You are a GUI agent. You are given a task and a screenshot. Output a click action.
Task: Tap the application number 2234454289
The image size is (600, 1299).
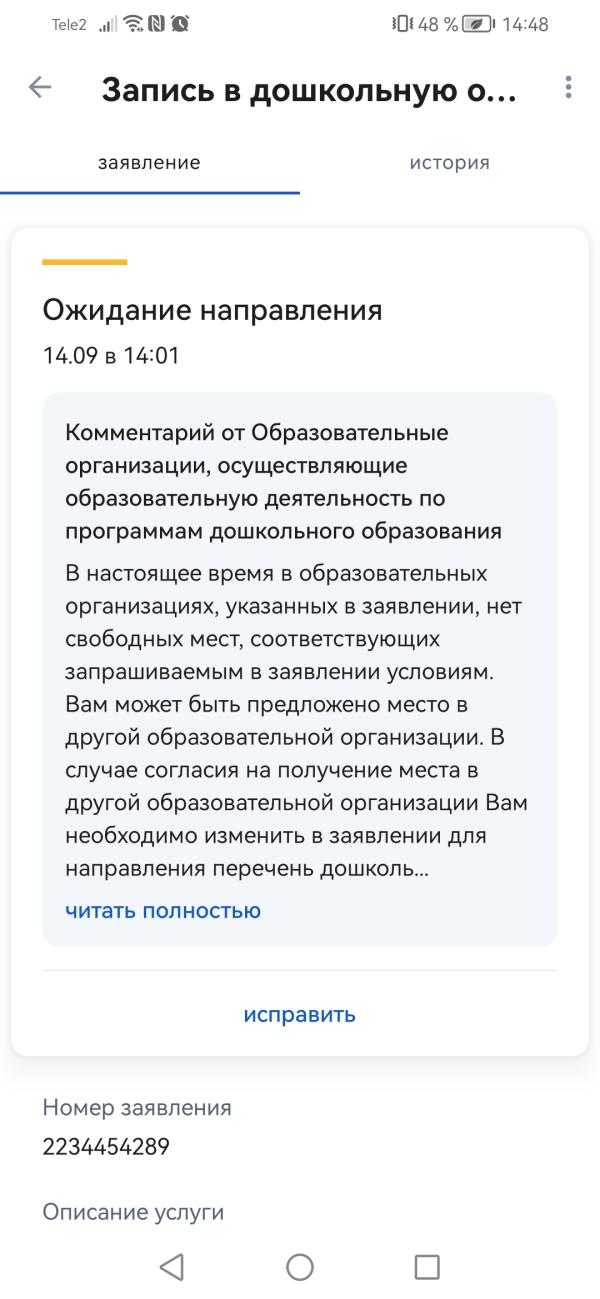pos(106,1148)
